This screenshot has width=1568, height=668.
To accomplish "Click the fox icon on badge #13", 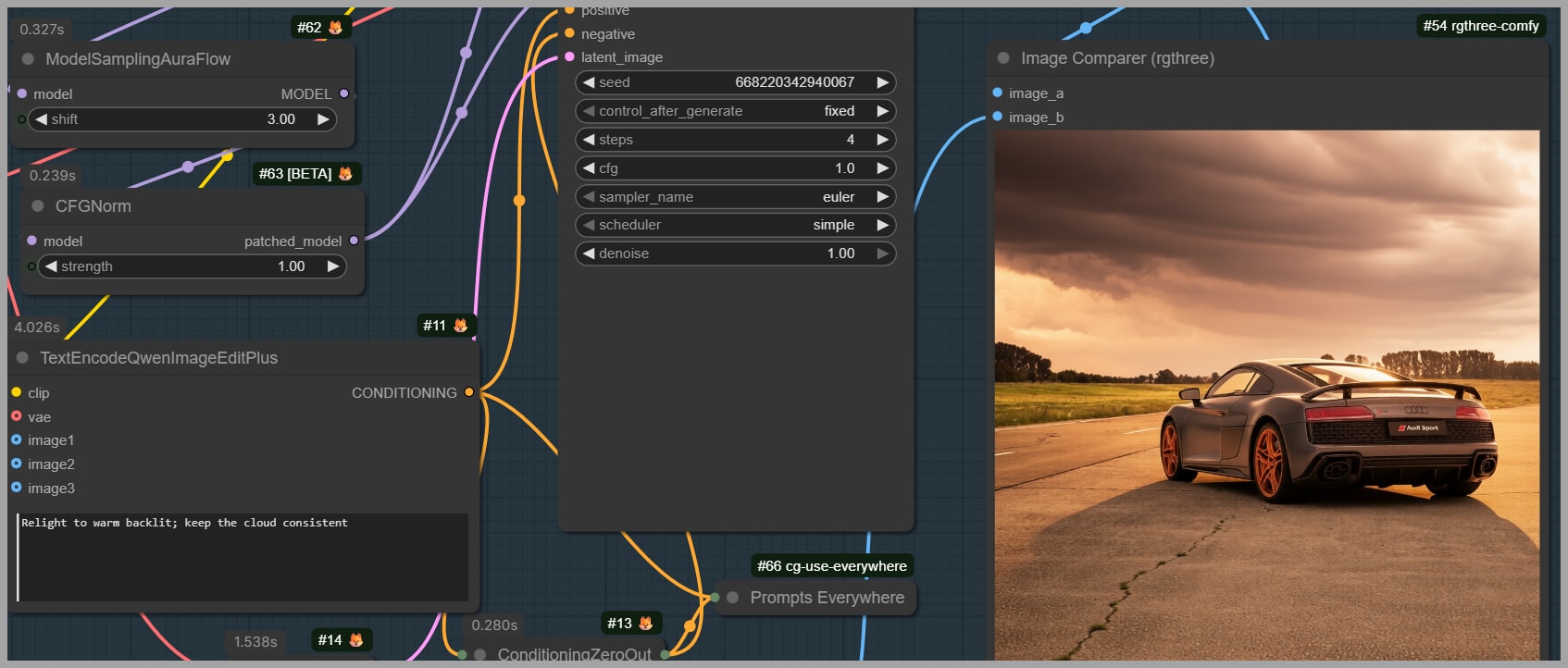I will [645, 624].
